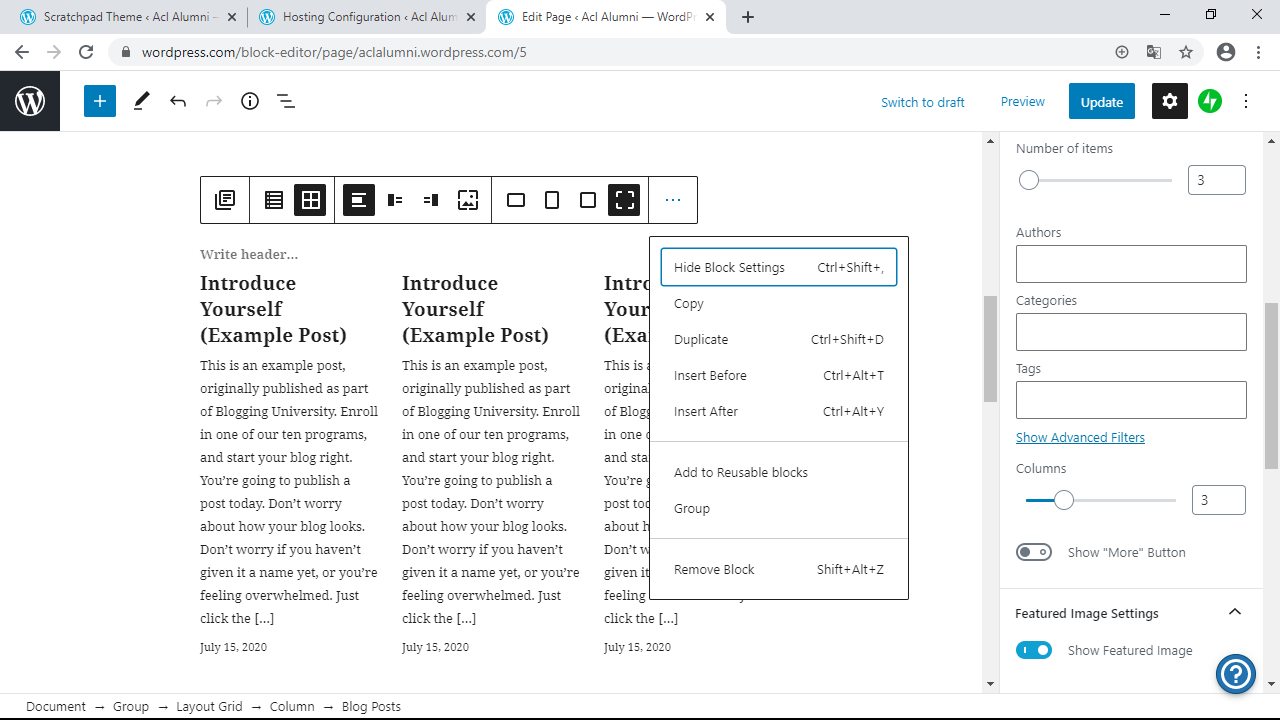
Task: Open the block navigation list view icon
Action: coord(286,101)
